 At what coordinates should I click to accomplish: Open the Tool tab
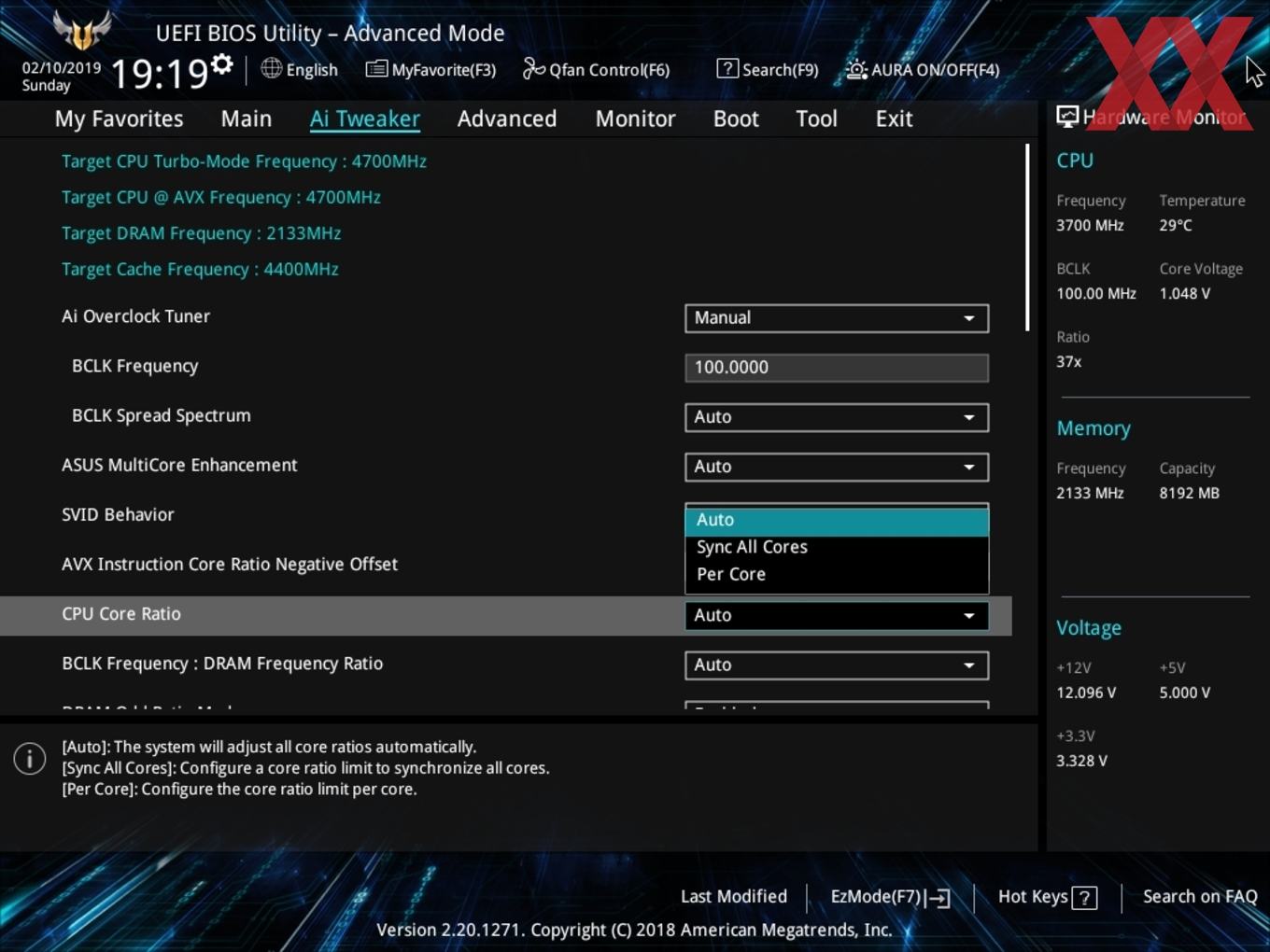tap(816, 119)
